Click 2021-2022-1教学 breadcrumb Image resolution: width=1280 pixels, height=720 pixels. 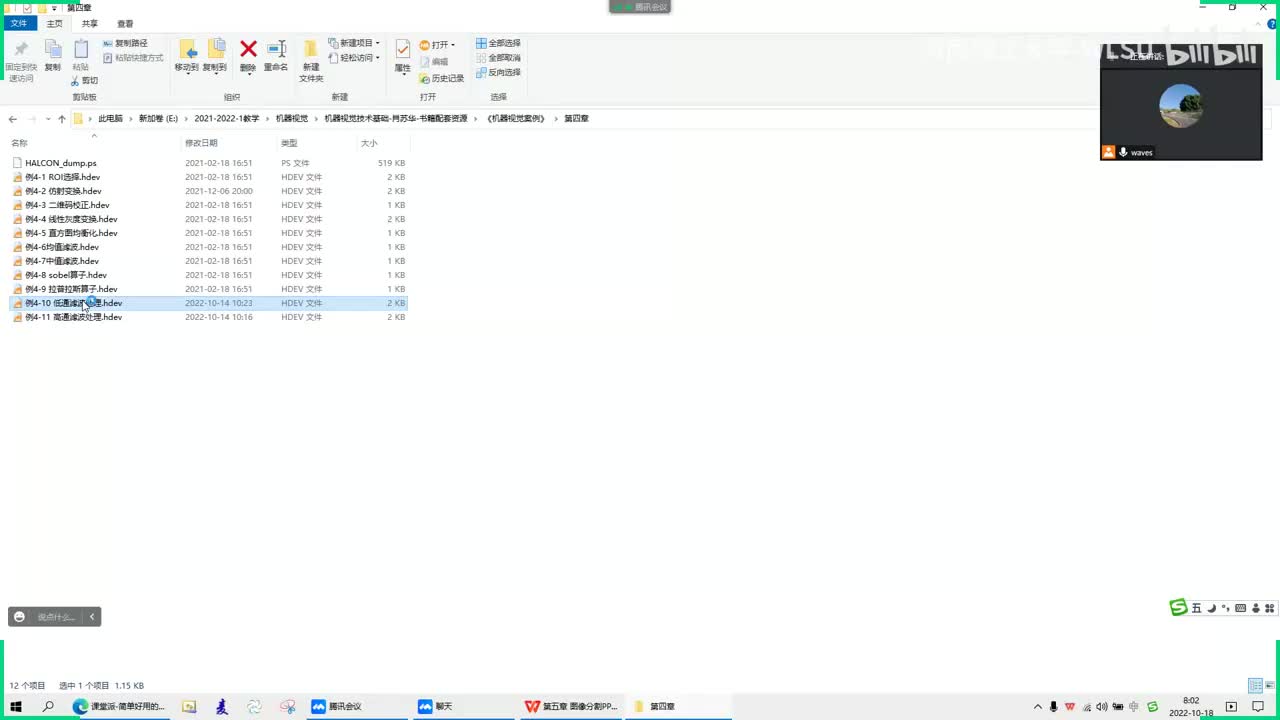point(227,118)
